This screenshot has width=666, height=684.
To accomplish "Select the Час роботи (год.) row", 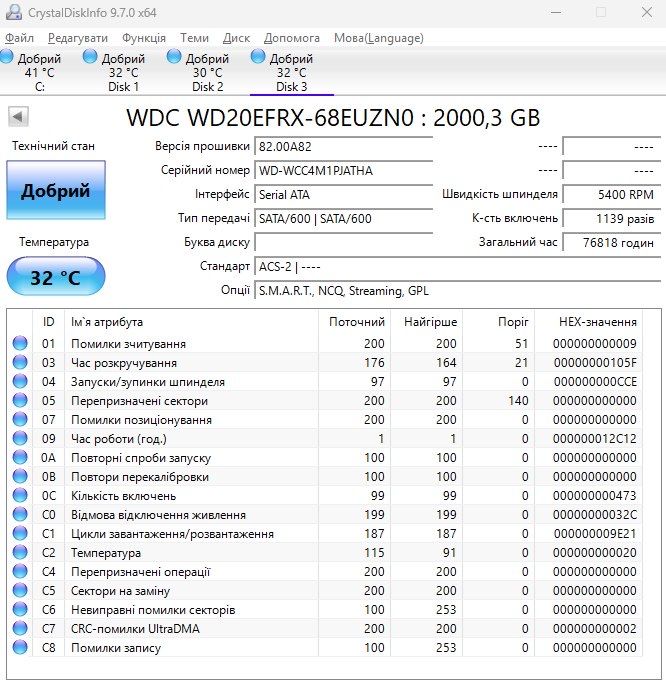I will 325,438.
